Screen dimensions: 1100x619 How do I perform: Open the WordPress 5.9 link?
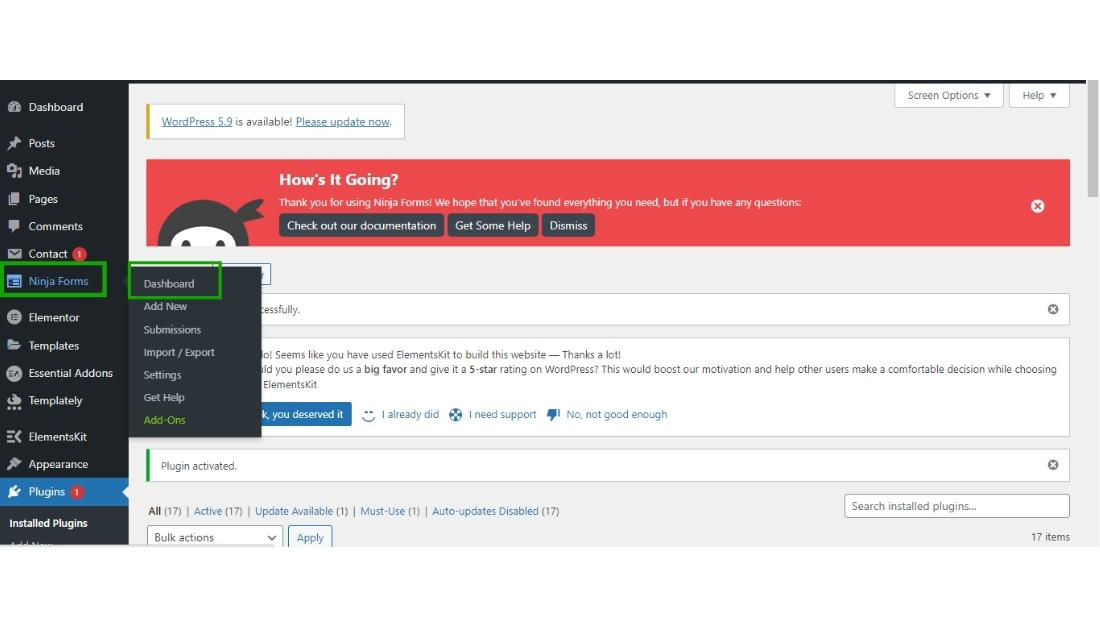click(197, 121)
